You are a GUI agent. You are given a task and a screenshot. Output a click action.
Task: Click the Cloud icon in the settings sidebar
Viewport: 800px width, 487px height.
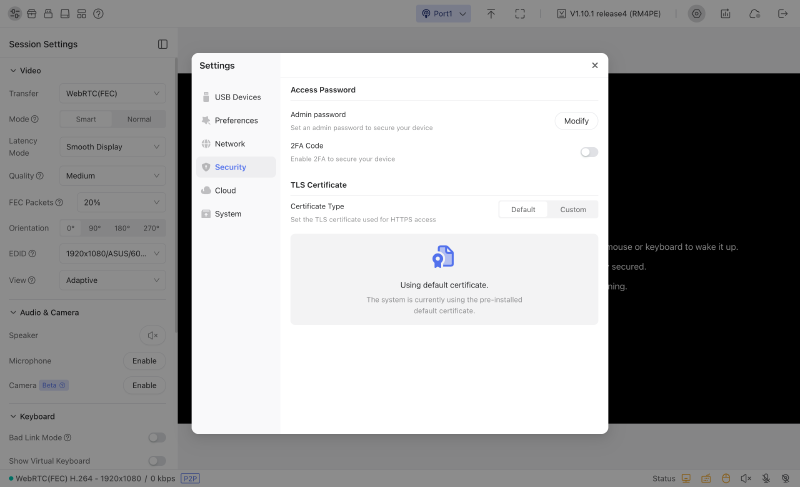click(x=206, y=190)
